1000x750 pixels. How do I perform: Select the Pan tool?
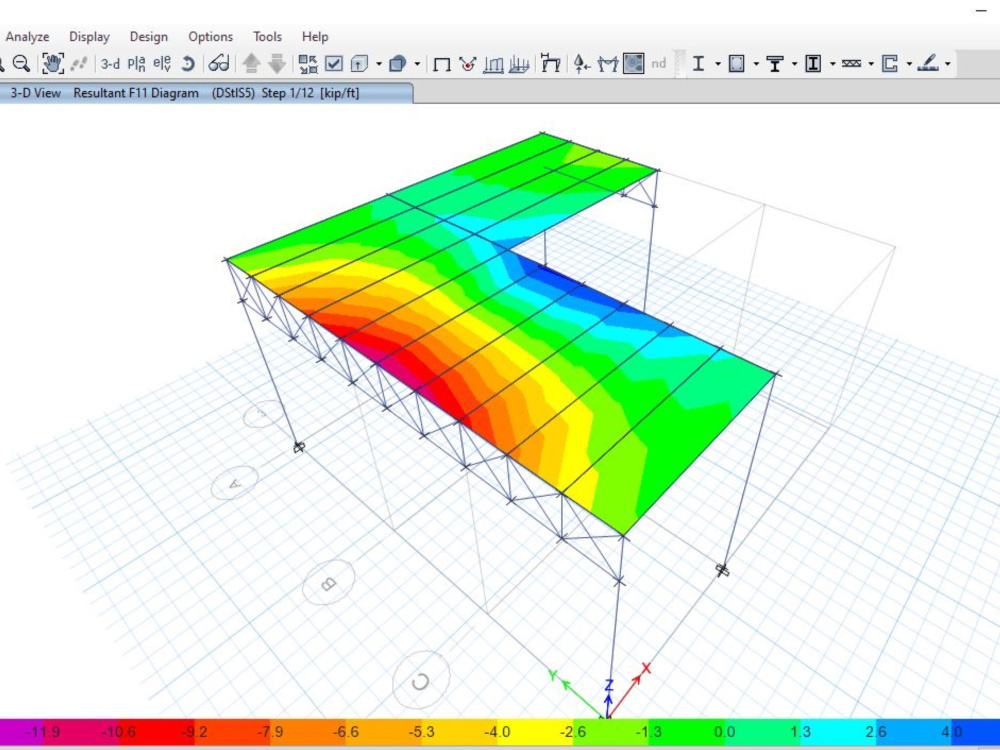[x=52, y=63]
